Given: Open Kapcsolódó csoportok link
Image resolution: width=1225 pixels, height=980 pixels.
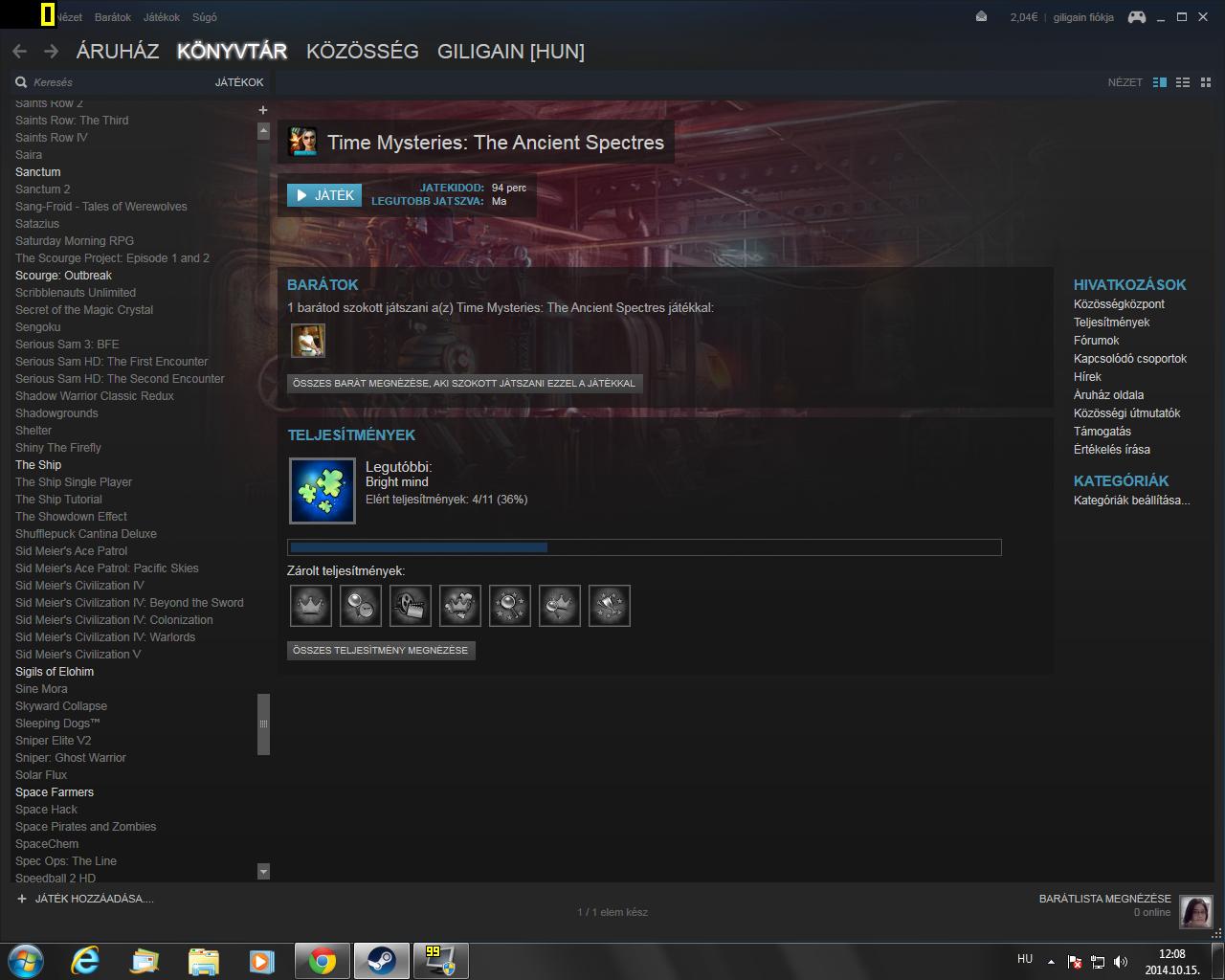Looking at the screenshot, I should (1129, 359).
